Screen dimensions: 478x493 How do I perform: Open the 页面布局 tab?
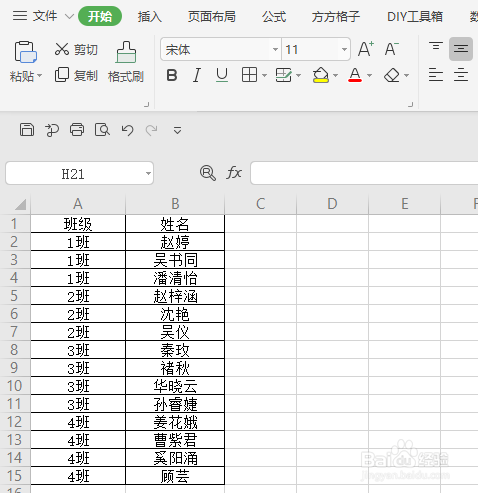(x=211, y=16)
